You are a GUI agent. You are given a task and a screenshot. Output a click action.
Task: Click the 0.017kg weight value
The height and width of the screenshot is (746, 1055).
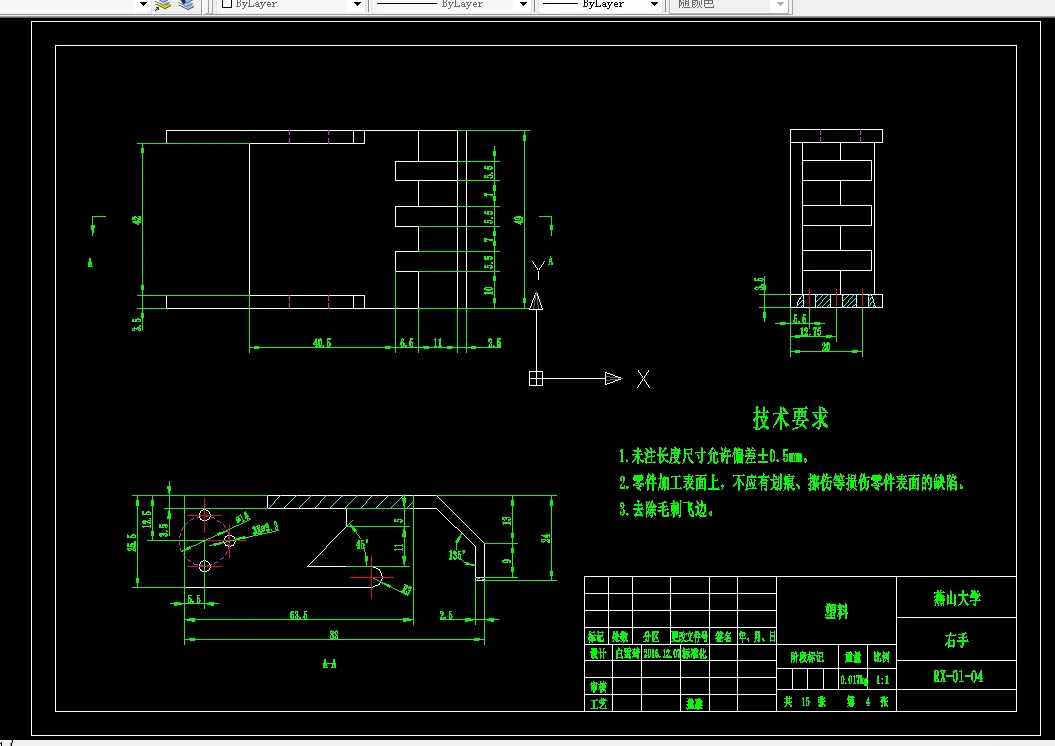(x=854, y=680)
